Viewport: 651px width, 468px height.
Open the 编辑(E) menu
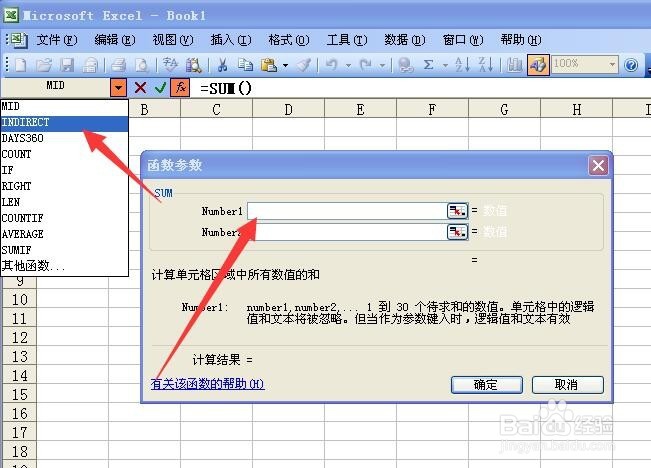point(115,40)
